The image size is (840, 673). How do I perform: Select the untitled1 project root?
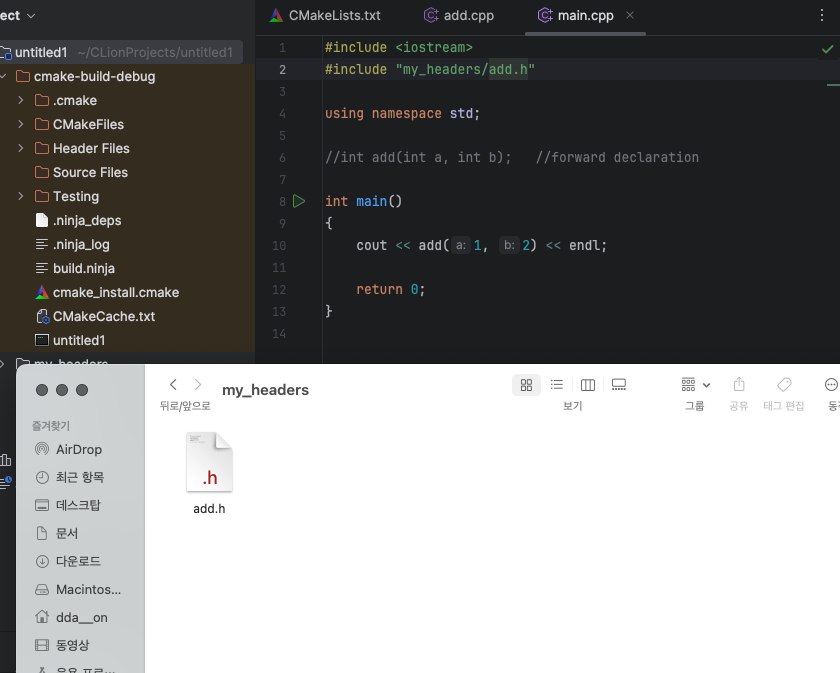(121, 52)
